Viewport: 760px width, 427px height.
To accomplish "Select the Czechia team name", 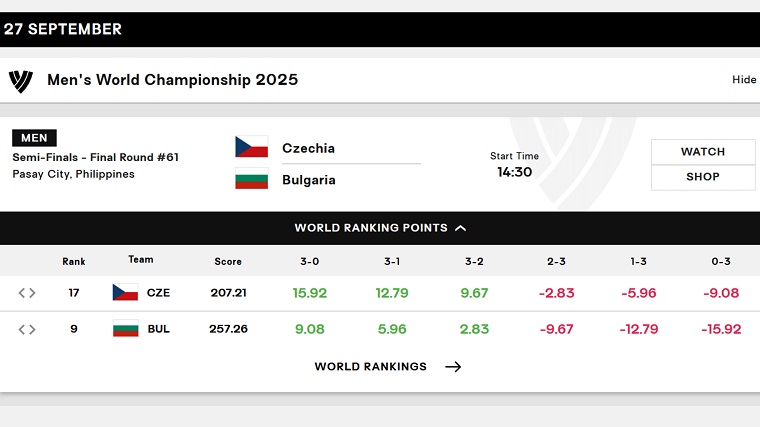I will click(308, 148).
